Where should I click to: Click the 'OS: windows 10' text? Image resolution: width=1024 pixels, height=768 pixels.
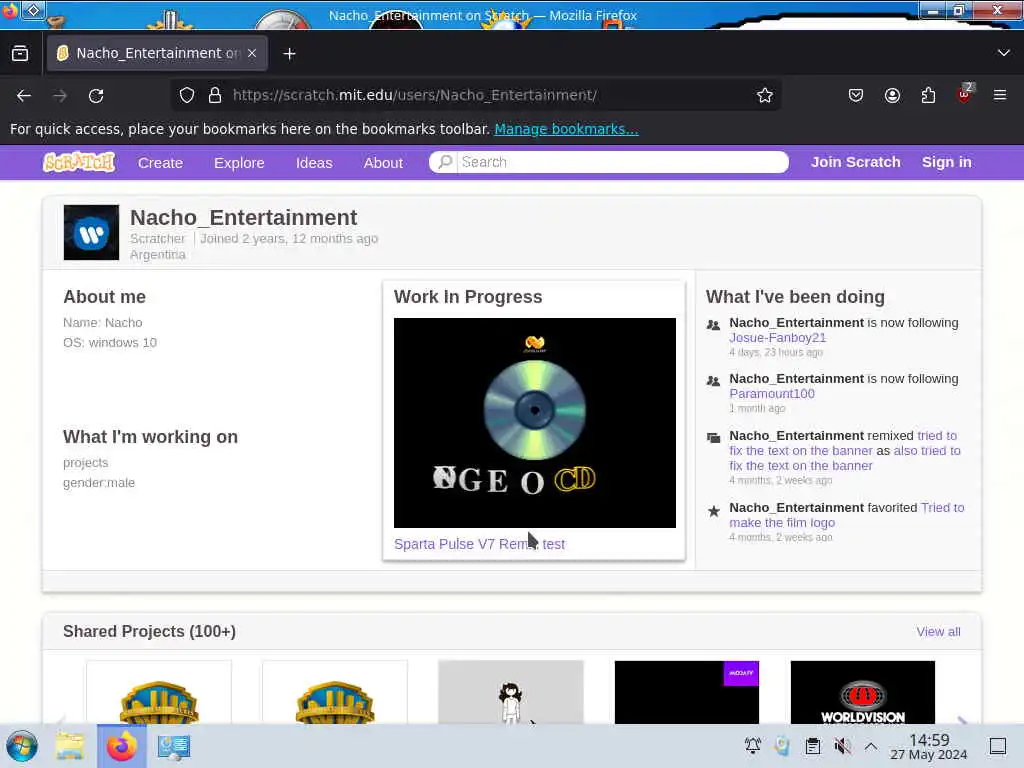tap(110, 343)
